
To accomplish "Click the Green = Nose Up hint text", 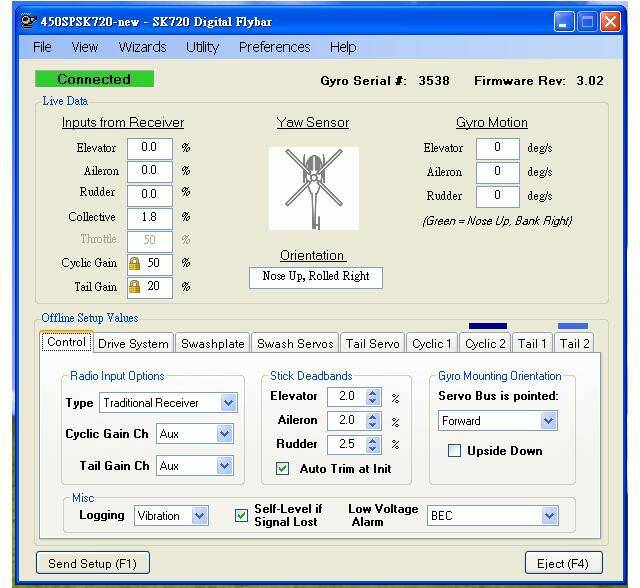I will click(x=497, y=221).
